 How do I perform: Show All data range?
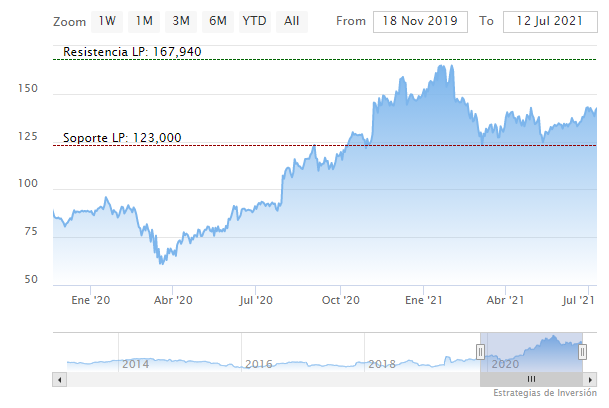tap(291, 21)
